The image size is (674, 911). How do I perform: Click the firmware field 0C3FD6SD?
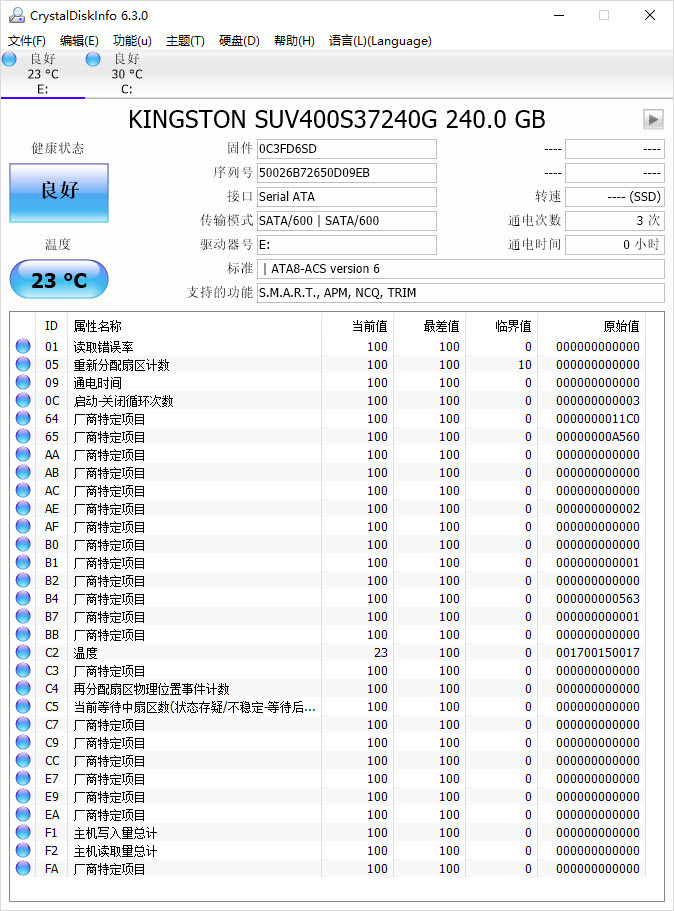click(346, 149)
